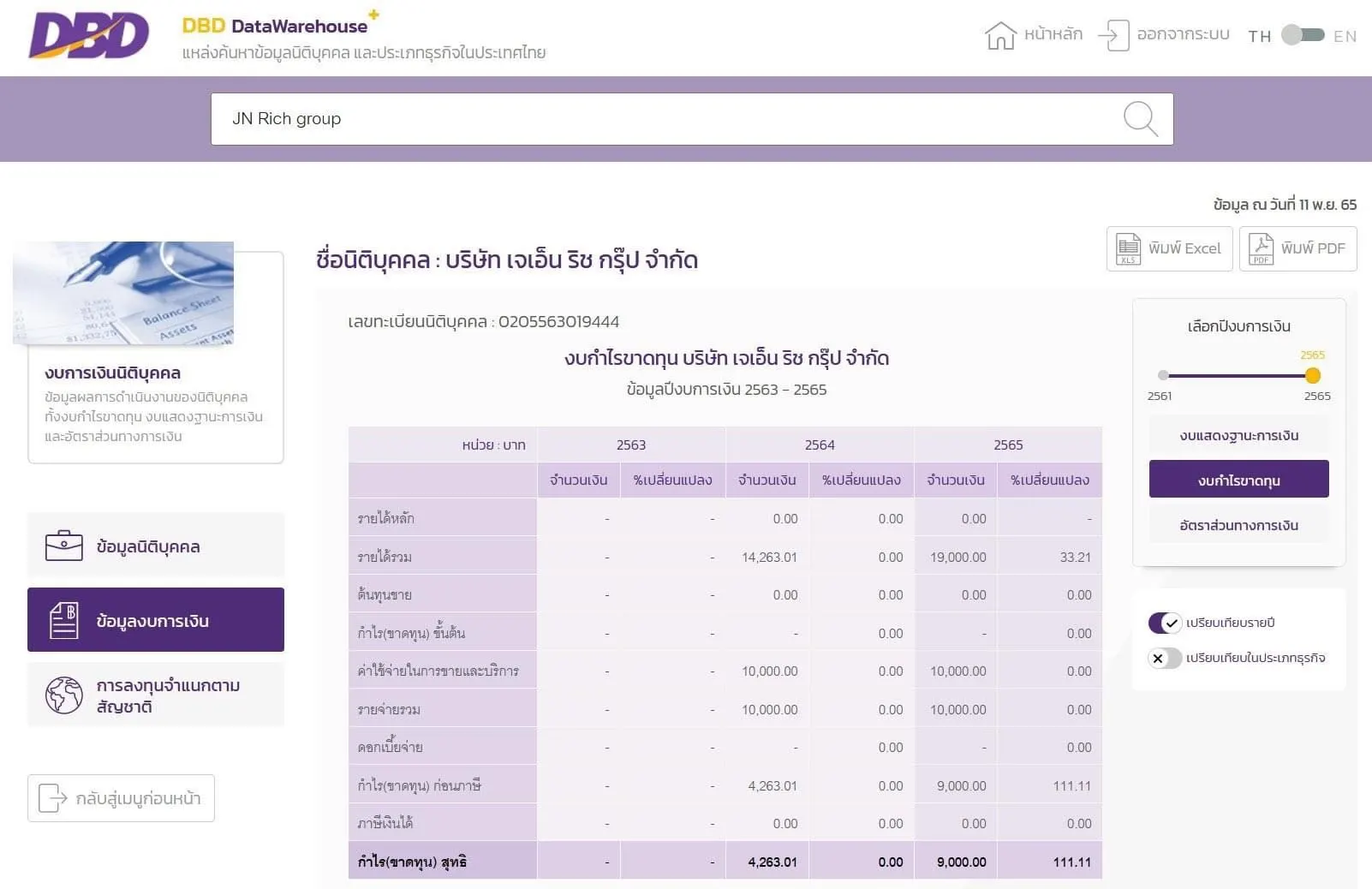
Task: Click the home house icon
Action: 1000,35
